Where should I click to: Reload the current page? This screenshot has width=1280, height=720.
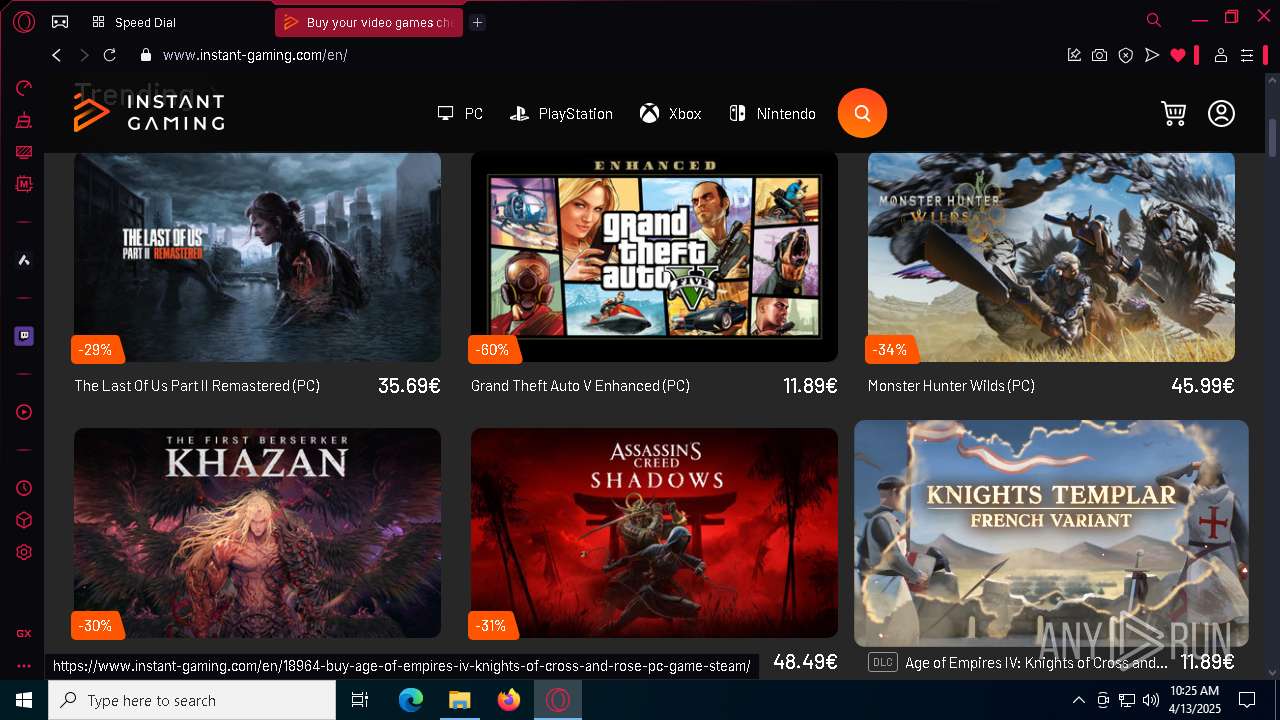(x=110, y=55)
